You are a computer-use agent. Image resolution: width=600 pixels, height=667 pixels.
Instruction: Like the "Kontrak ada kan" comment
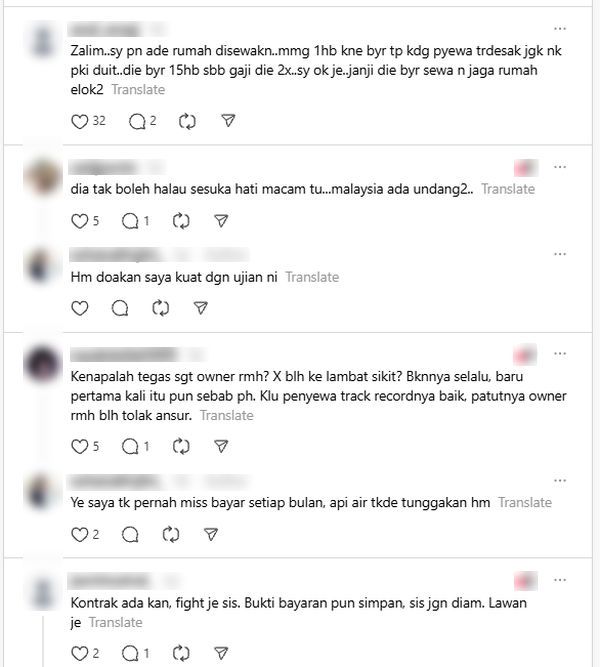(80, 653)
